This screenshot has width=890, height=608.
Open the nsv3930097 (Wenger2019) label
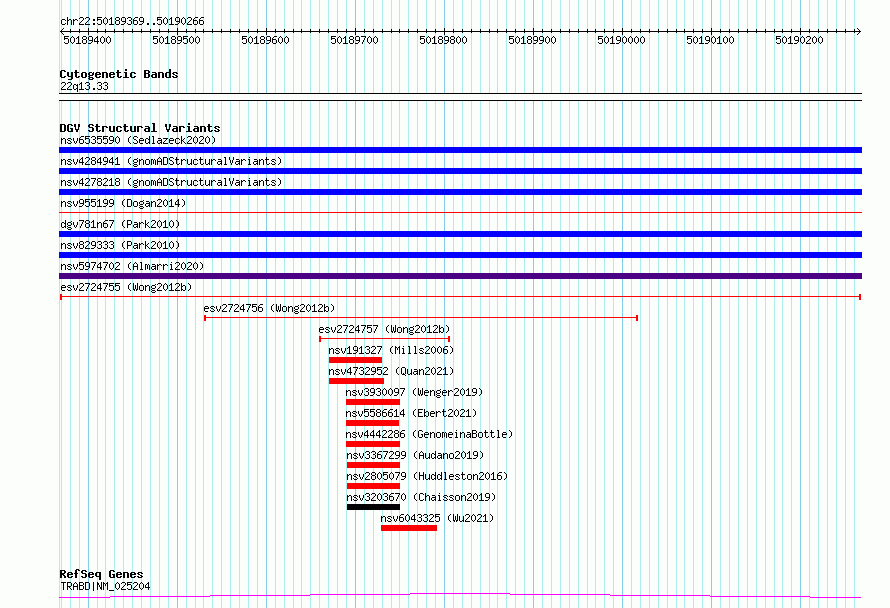tap(414, 392)
